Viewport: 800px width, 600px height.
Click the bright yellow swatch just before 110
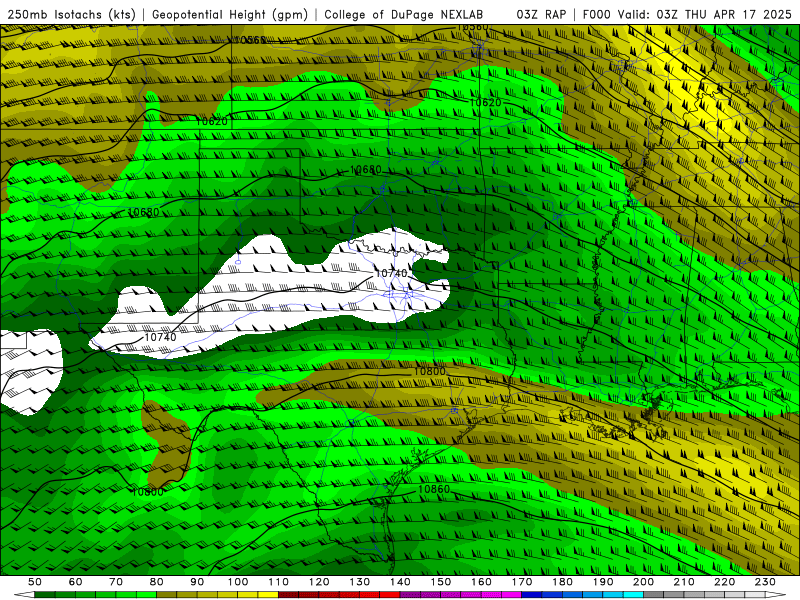268,595
